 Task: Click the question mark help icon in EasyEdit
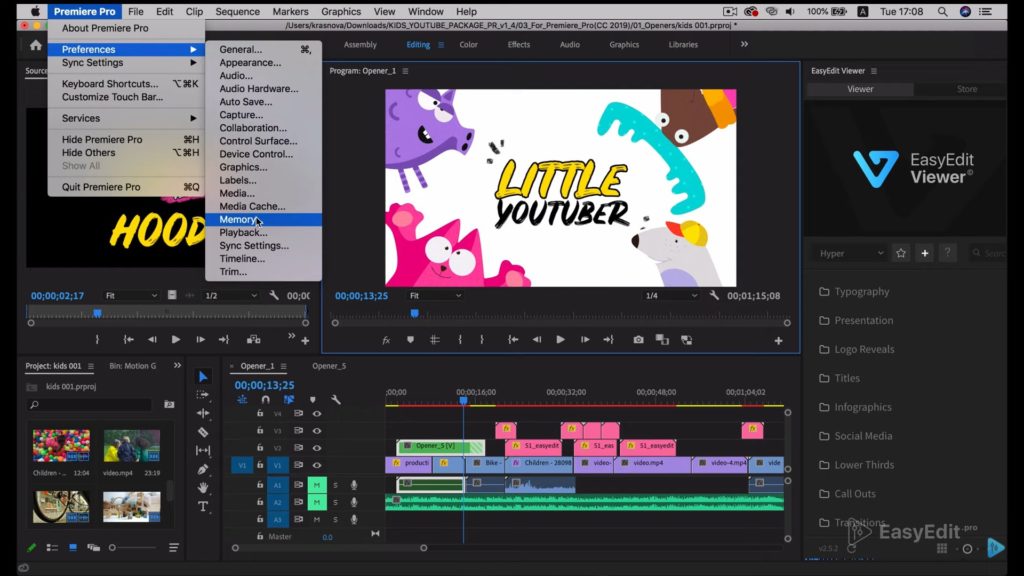tap(948, 253)
